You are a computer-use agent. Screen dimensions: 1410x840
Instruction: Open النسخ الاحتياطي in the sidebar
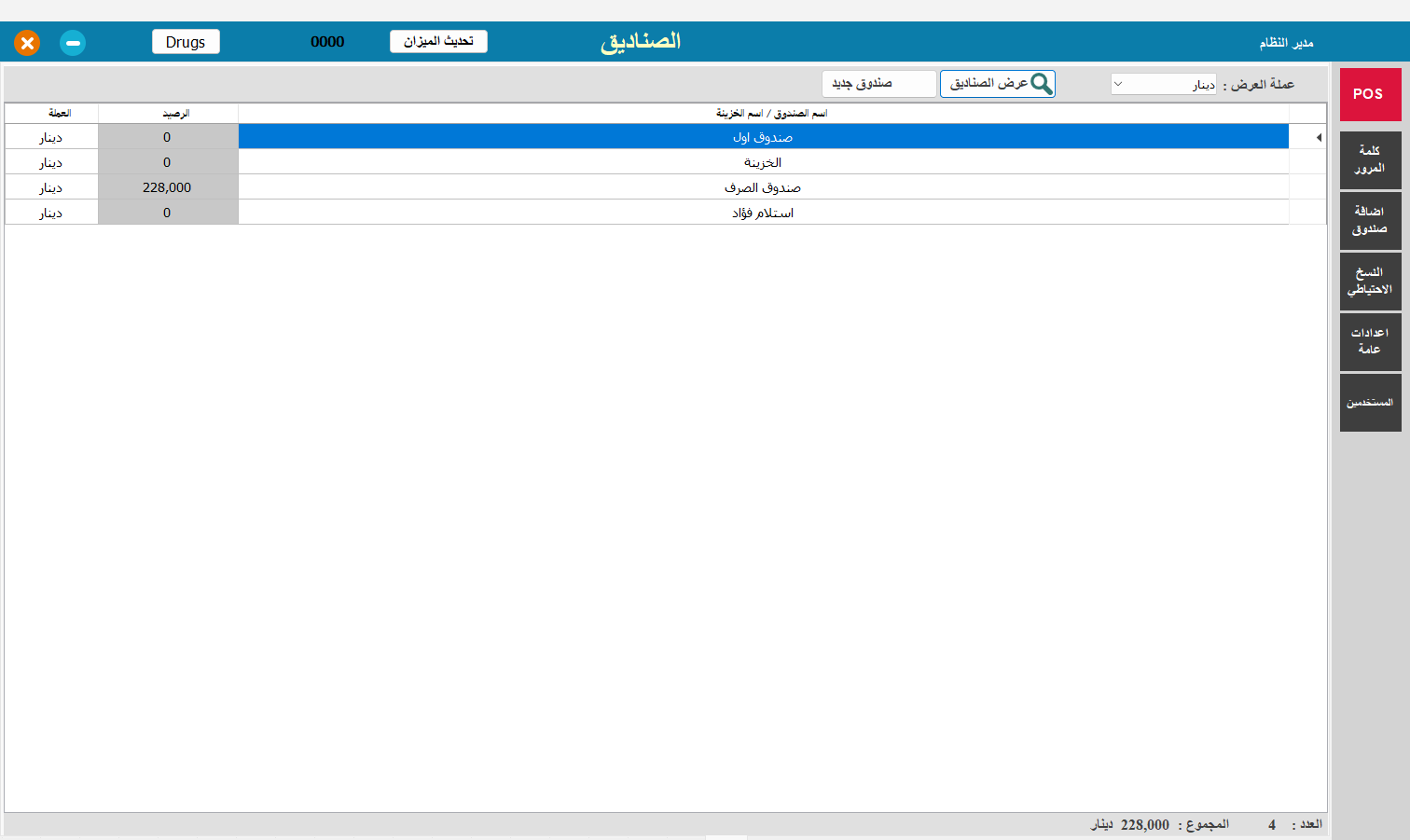coord(1370,281)
